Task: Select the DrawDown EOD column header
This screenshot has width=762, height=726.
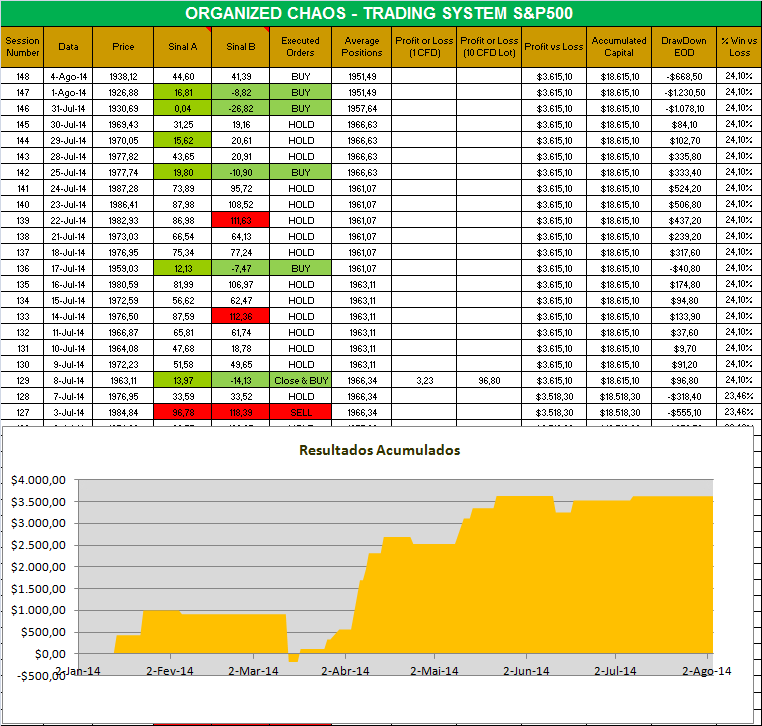Action: pyautogui.click(x=684, y=47)
